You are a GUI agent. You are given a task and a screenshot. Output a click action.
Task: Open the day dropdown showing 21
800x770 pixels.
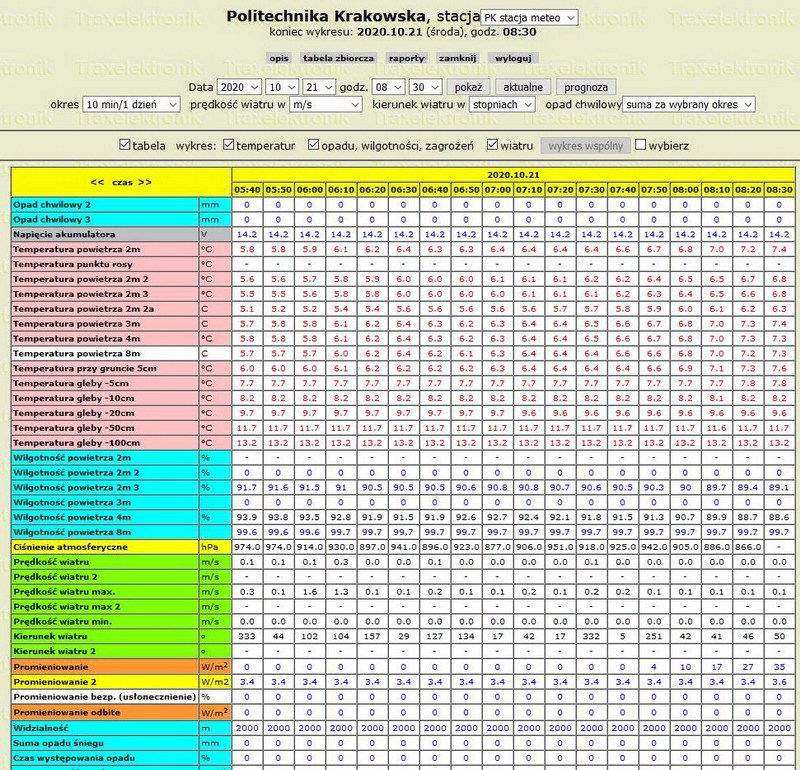click(x=319, y=87)
